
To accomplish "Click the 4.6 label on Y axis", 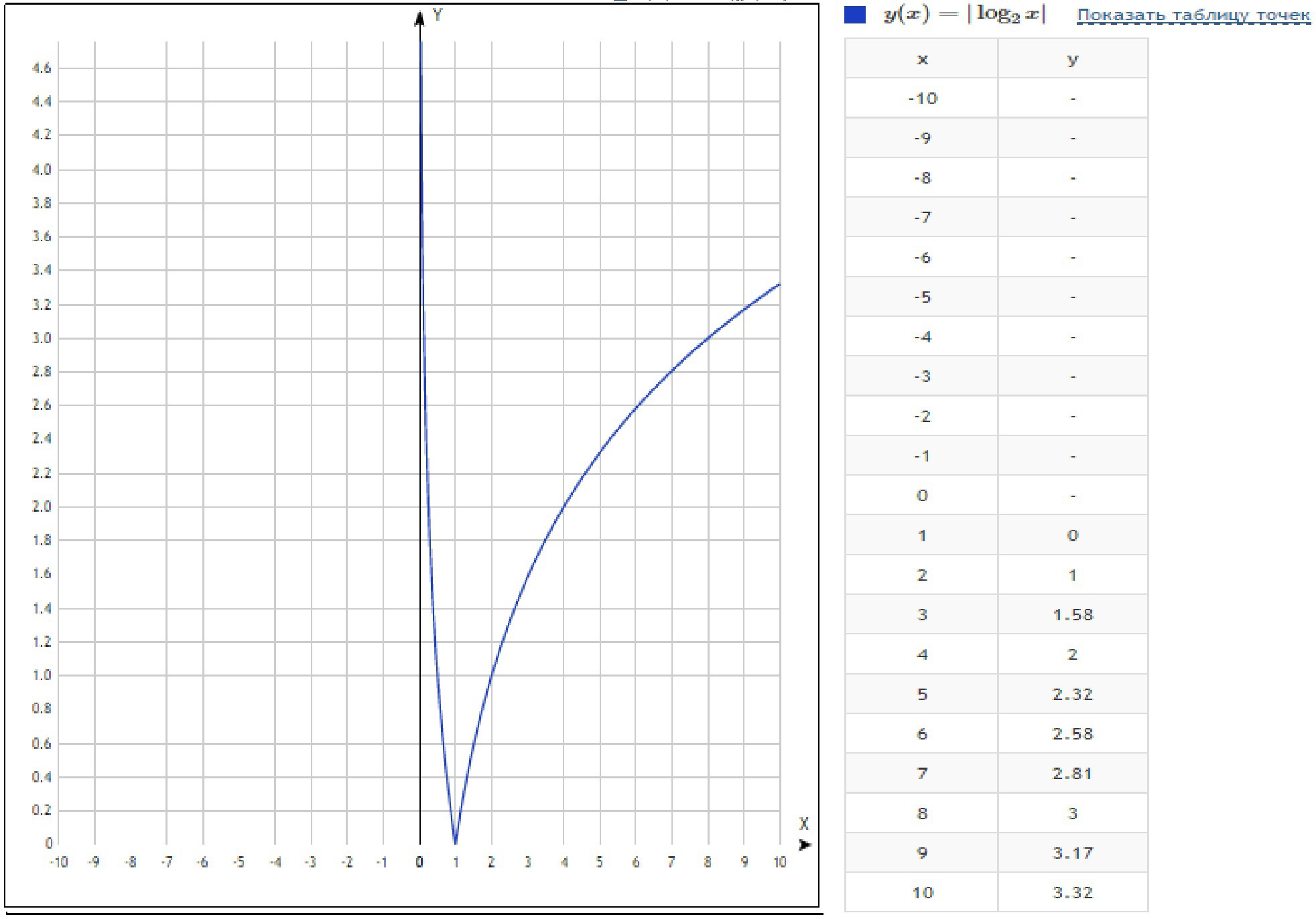I will pyautogui.click(x=42, y=68).
